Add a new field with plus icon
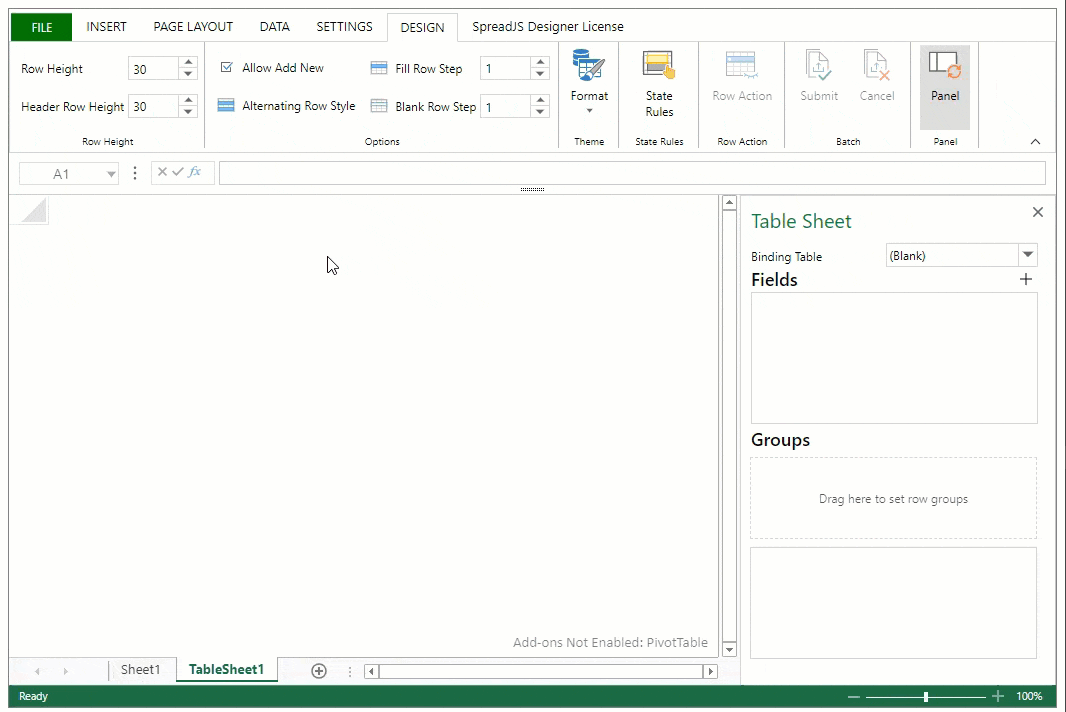The height and width of the screenshot is (712, 1066). point(1026,279)
